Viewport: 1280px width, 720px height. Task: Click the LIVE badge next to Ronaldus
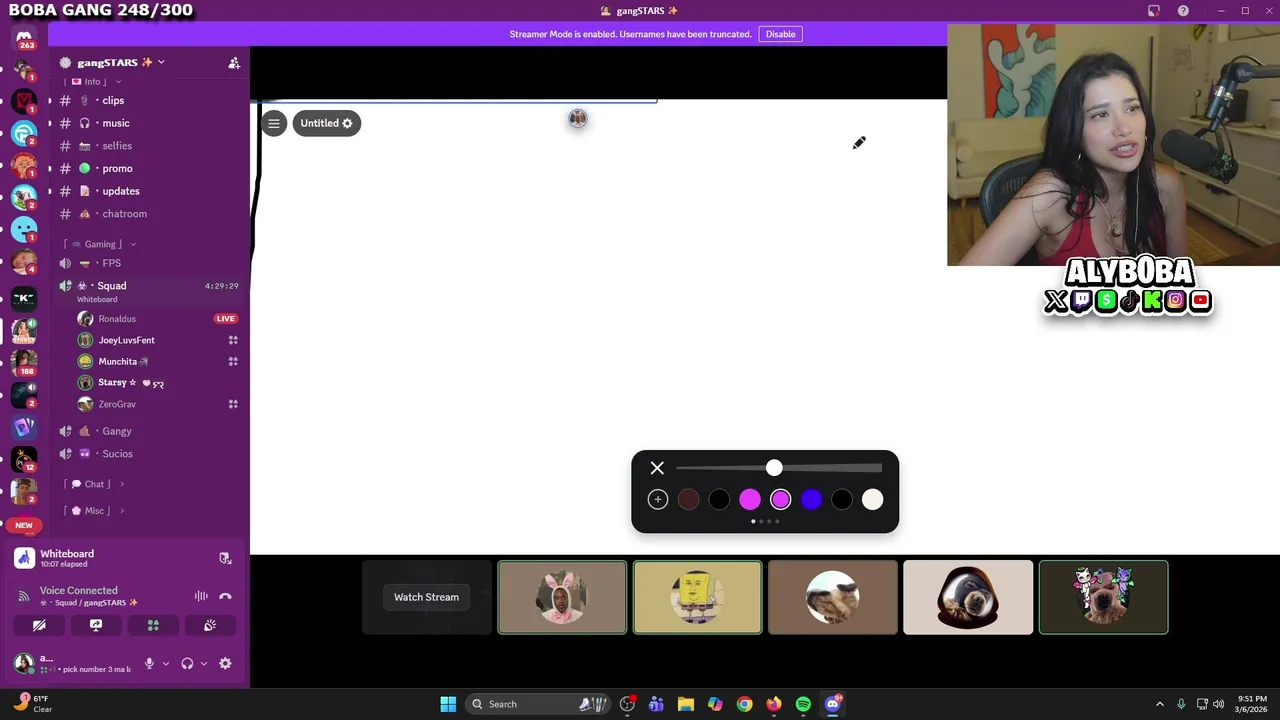225,319
